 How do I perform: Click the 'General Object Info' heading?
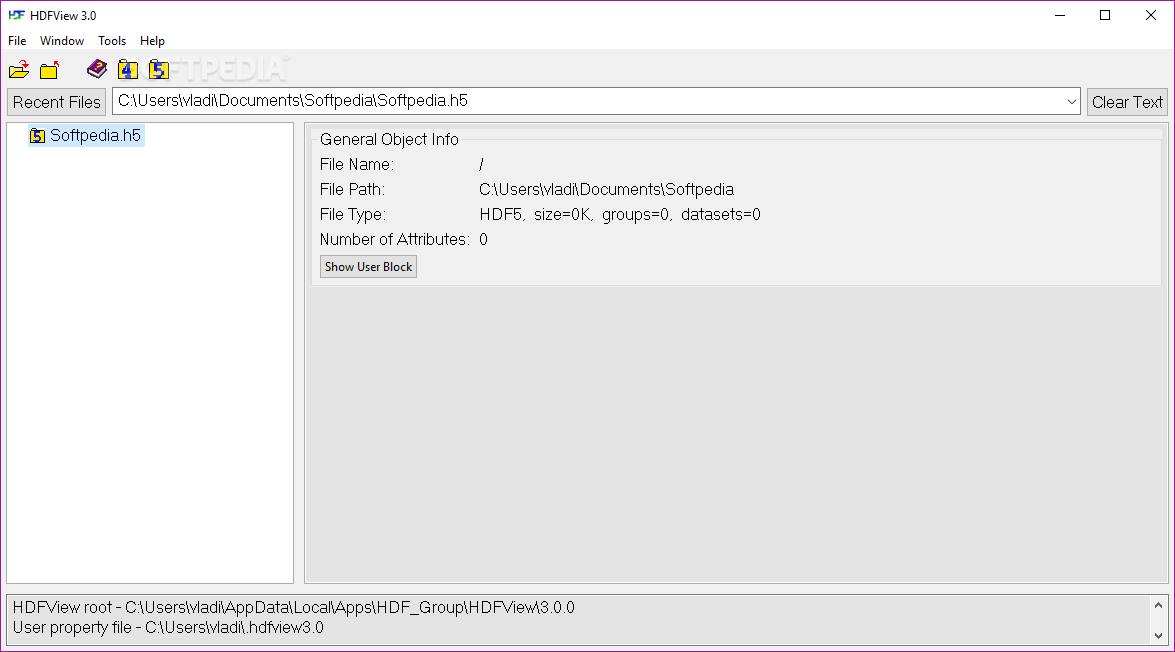389,139
